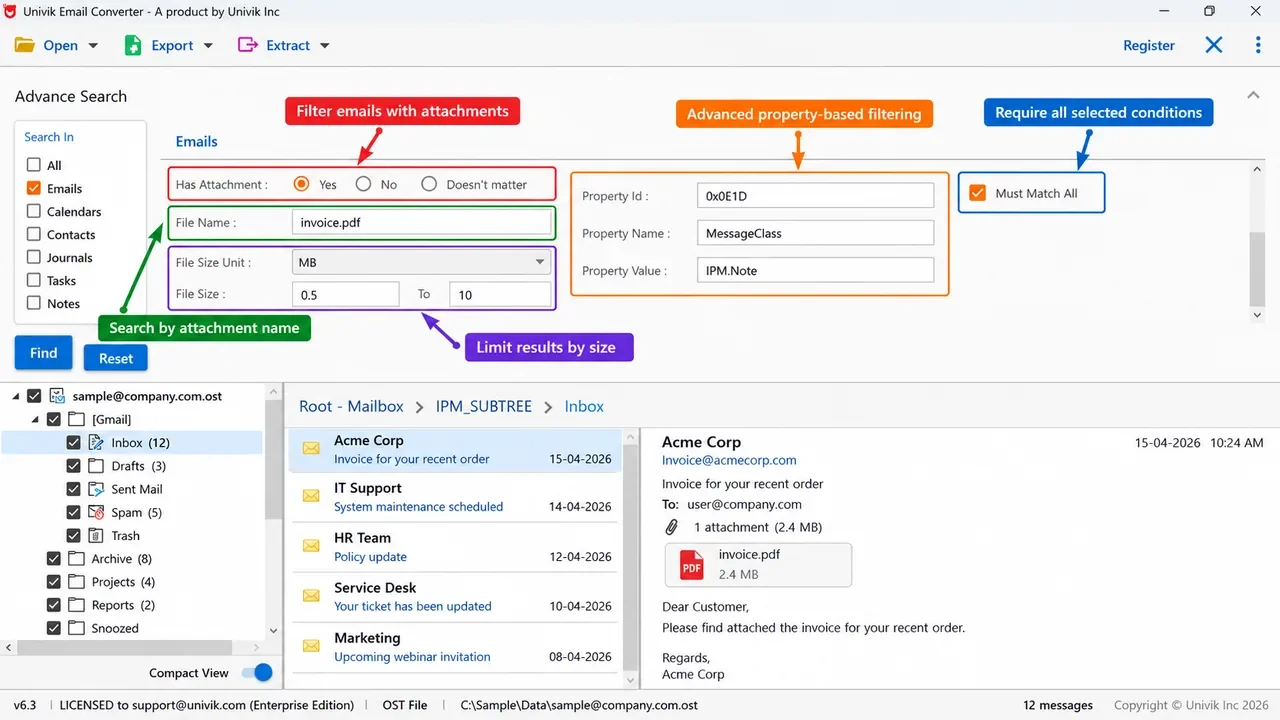The height and width of the screenshot is (720, 1280).
Task: Click the Find button
Action: [43, 353]
